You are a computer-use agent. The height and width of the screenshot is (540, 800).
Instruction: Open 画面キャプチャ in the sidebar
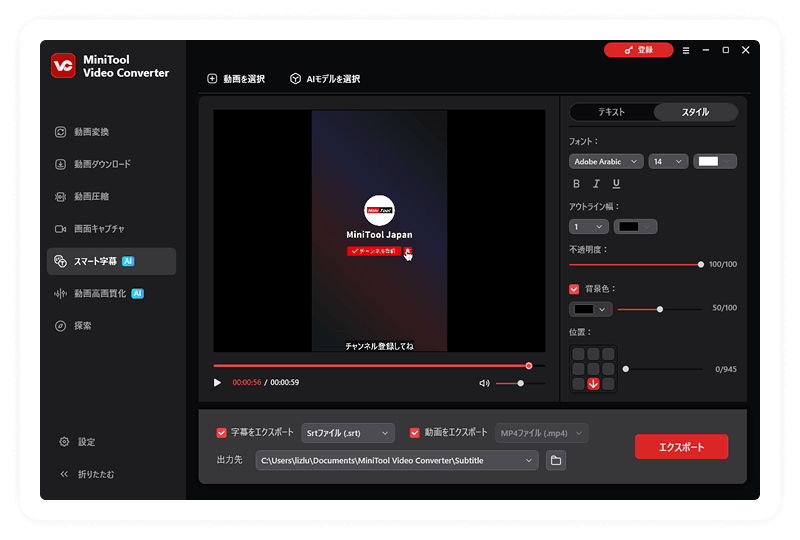pyautogui.click(x=89, y=229)
